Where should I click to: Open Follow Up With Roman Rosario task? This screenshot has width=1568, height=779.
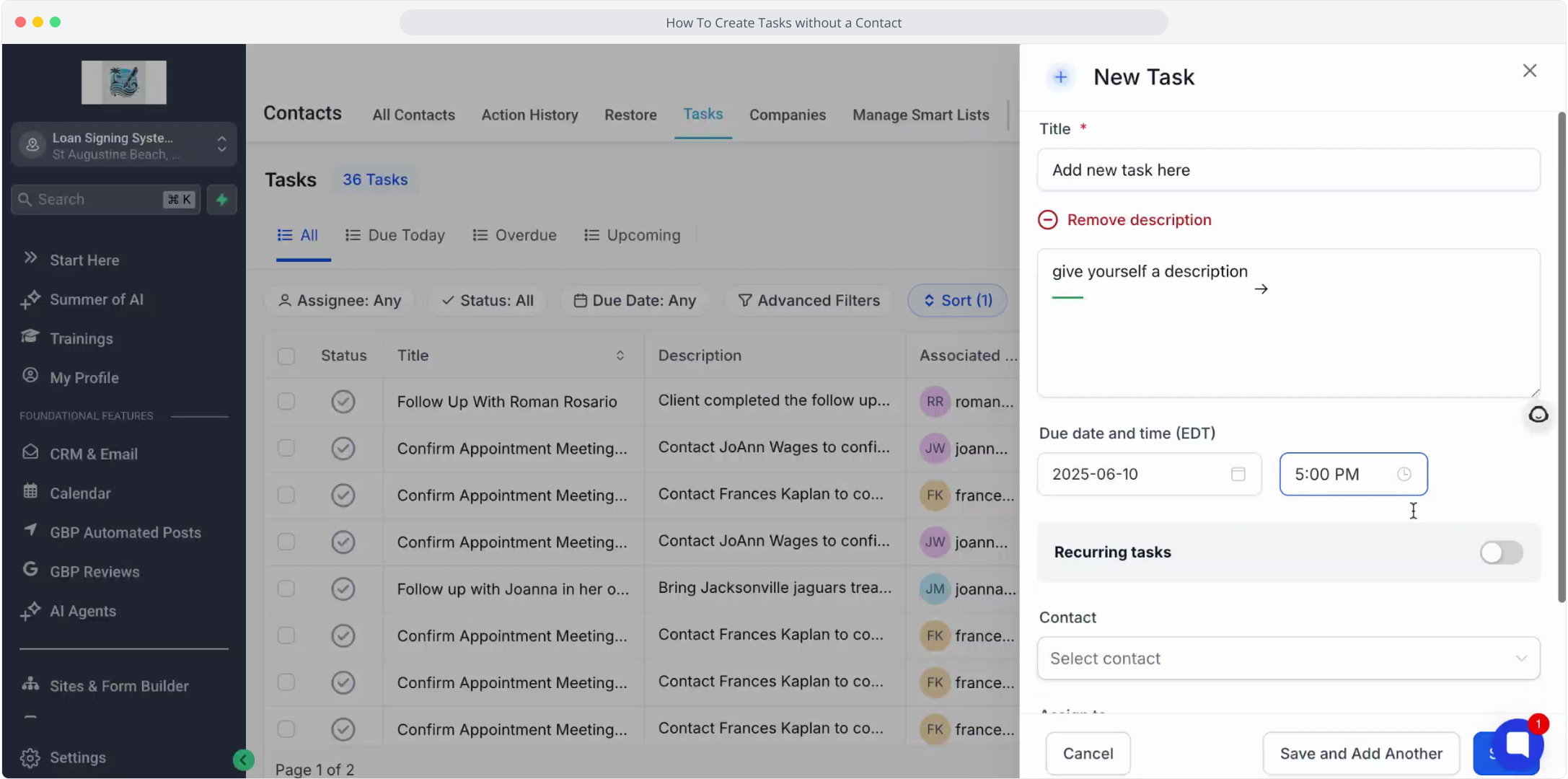pyautogui.click(x=507, y=402)
